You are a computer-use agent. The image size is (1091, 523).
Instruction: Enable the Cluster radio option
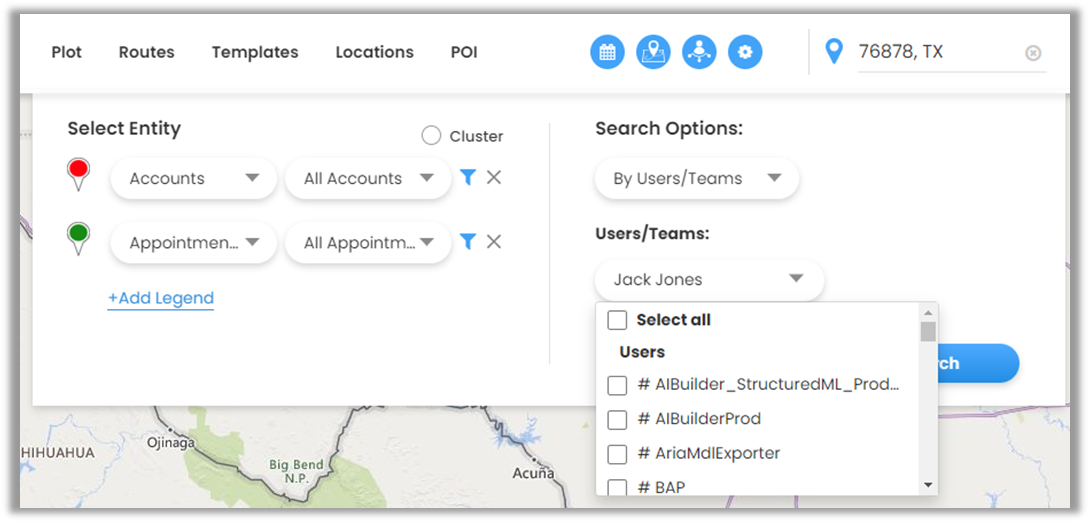[x=431, y=136]
